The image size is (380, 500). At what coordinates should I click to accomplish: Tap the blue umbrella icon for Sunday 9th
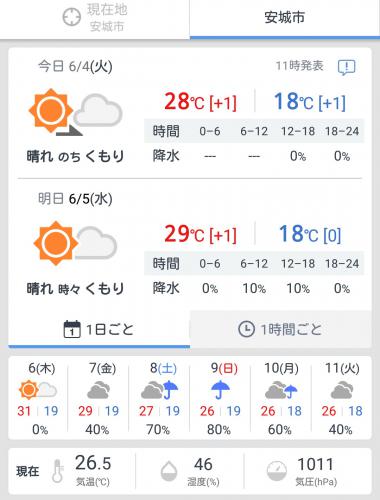point(220,390)
